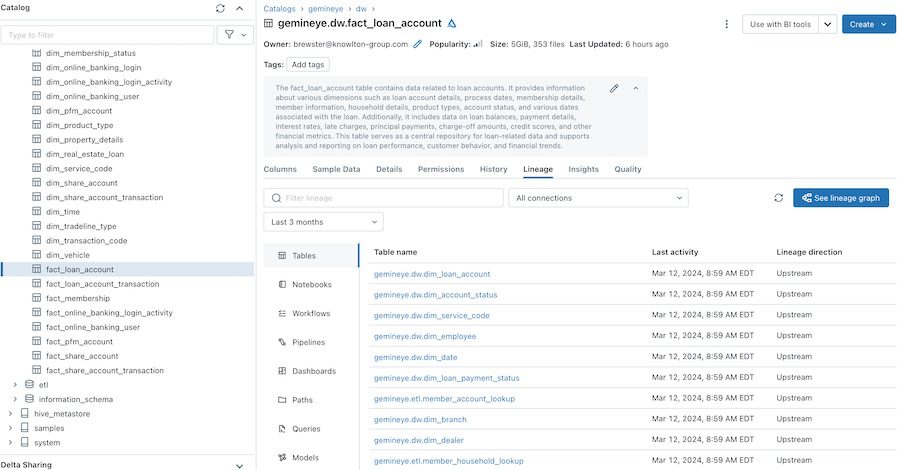Select Models in lineage sidebar
900x470 pixels.
(311, 457)
